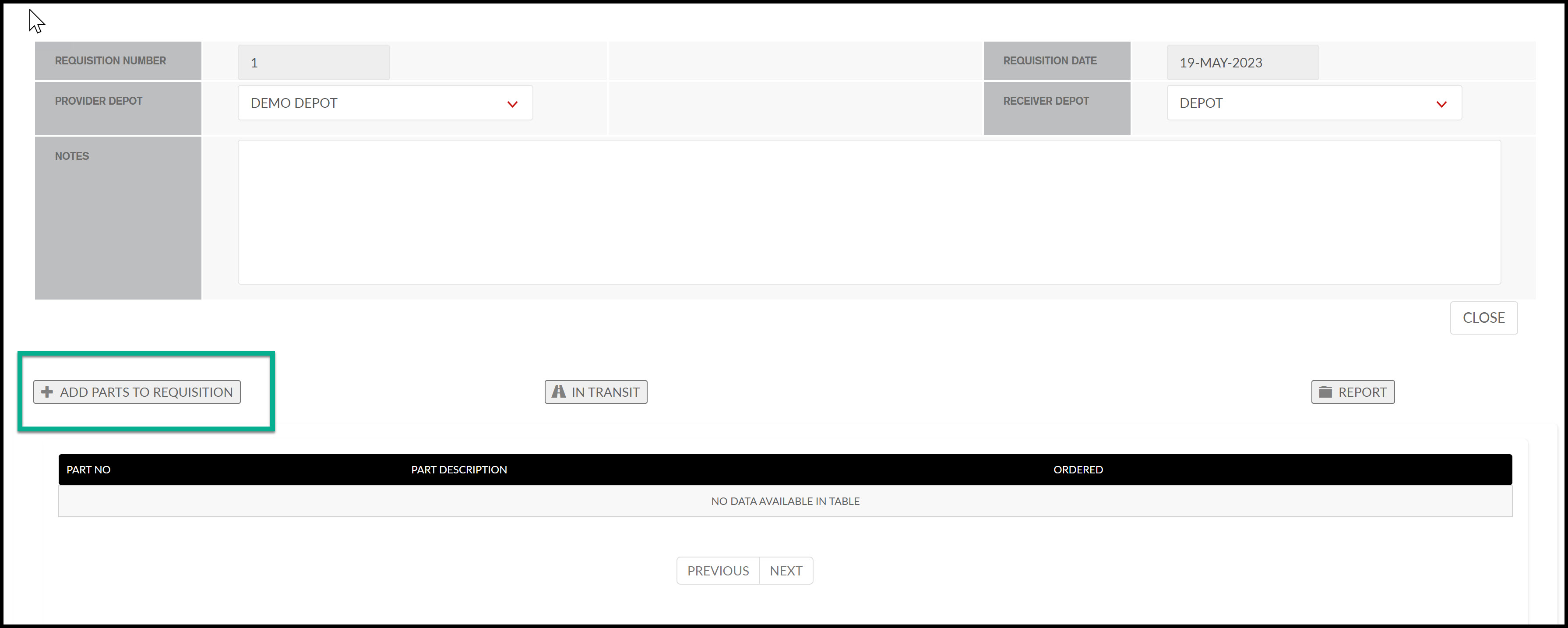The height and width of the screenshot is (628, 1568).
Task: Click the Add Parts to Requisition label
Action: [x=146, y=392]
